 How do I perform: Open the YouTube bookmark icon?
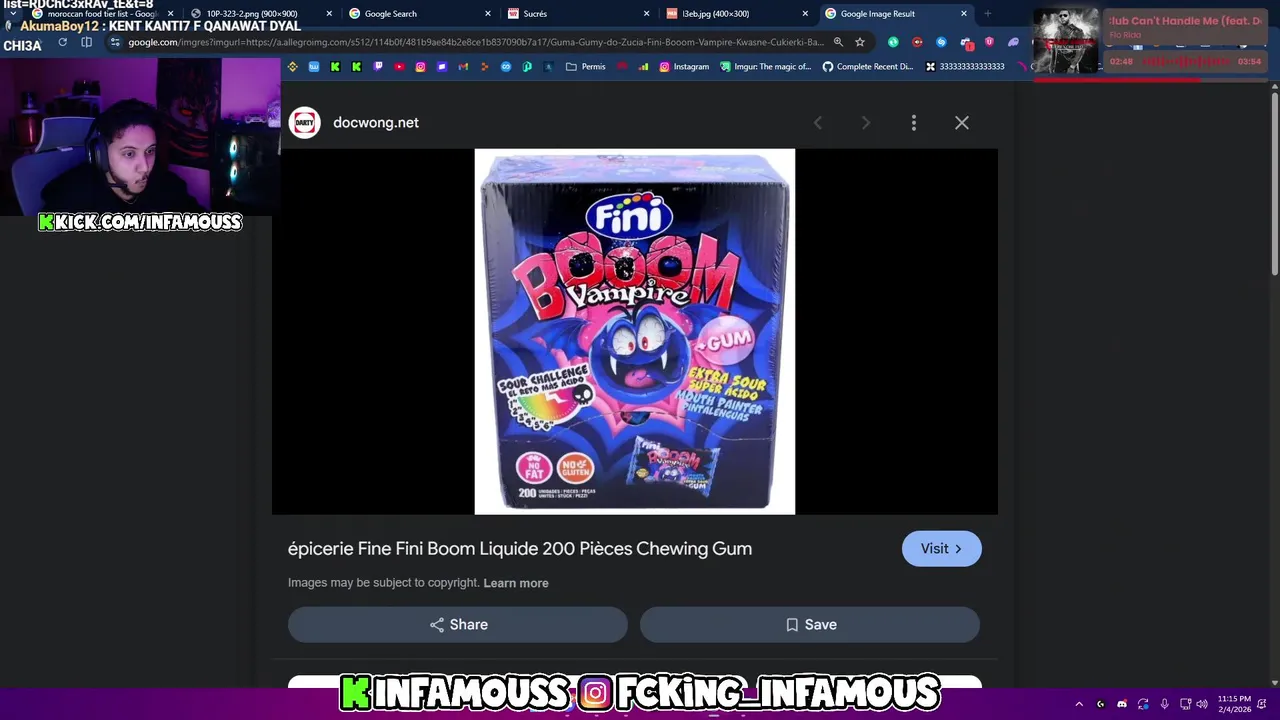pos(399,67)
